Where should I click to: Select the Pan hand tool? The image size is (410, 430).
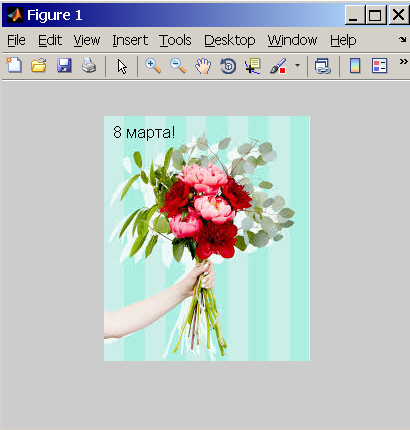(203, 66)
